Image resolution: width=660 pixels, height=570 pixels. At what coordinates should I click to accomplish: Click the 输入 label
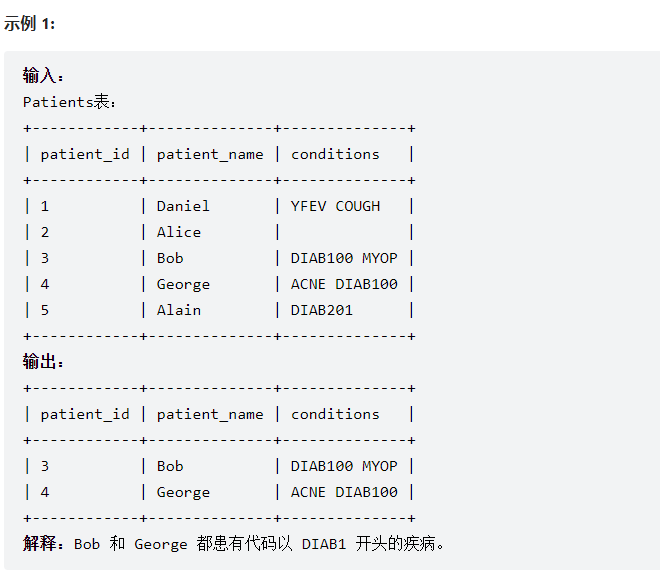tap(43, 76)
